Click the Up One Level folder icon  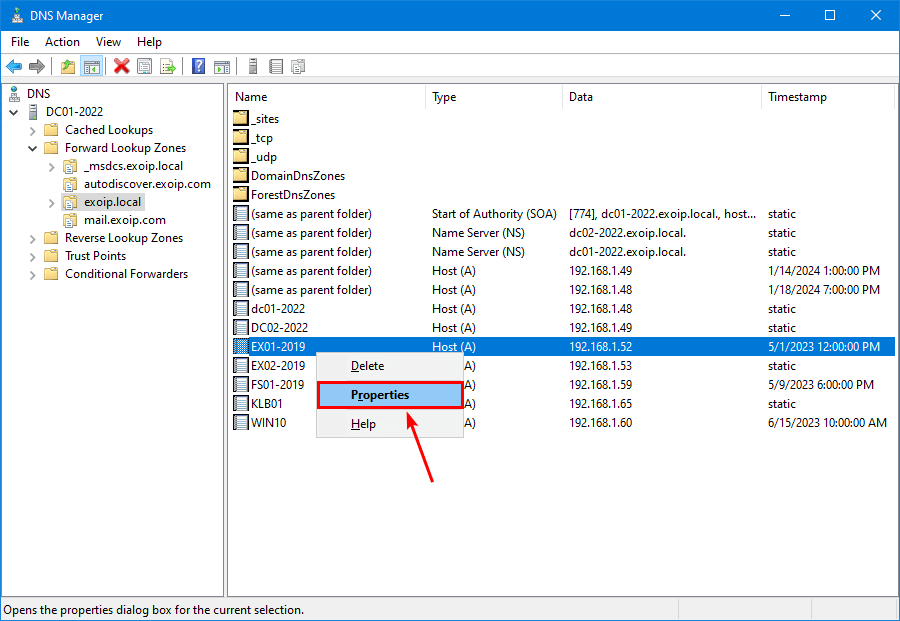tap(68, 67)
